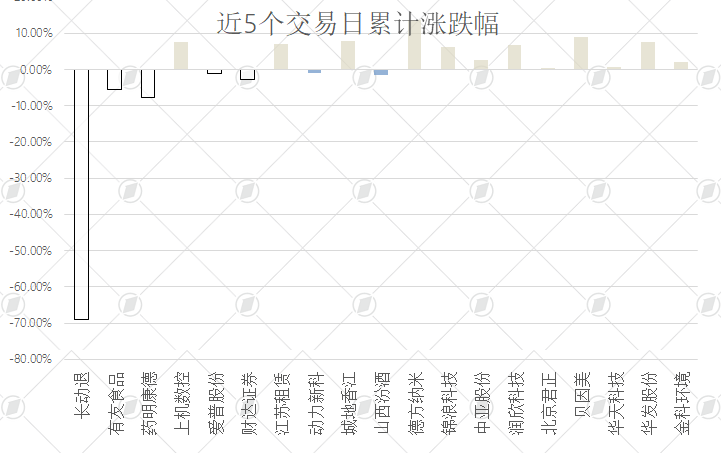Click y-axis value -70.00%
Viewport: 721px width, 453px height.
pyautogui.click(x=31, y=323)
